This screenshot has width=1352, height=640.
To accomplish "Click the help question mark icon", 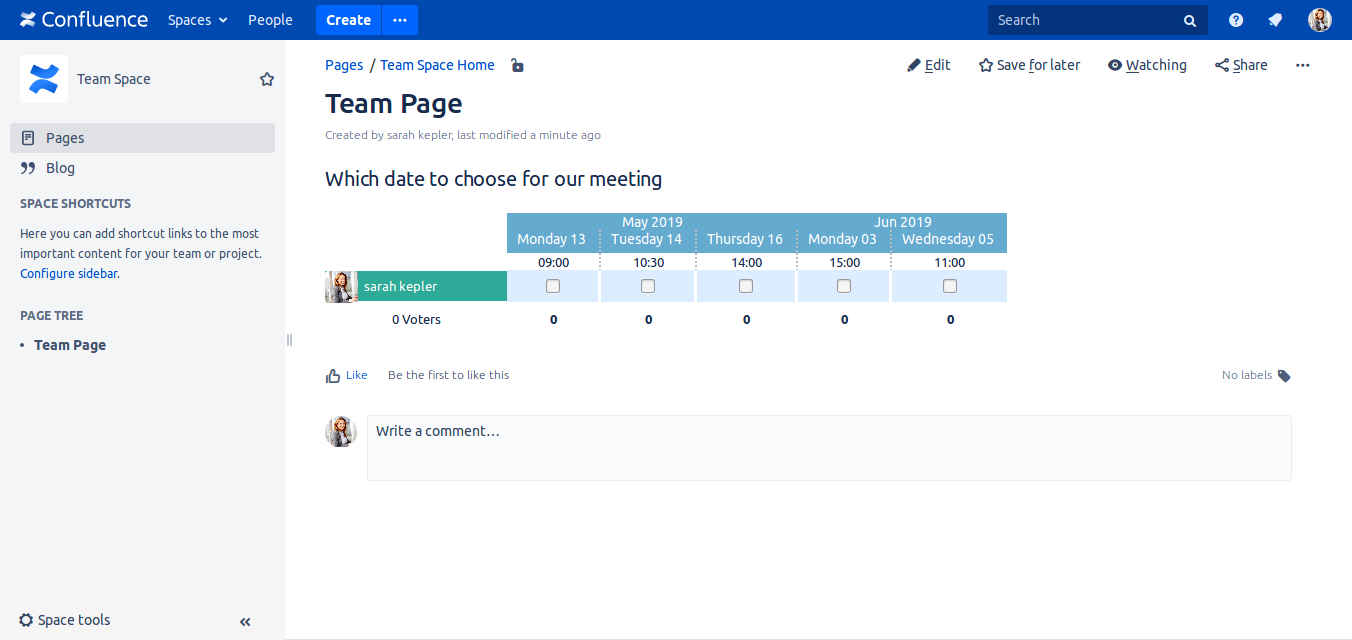I will (1236, 20).
